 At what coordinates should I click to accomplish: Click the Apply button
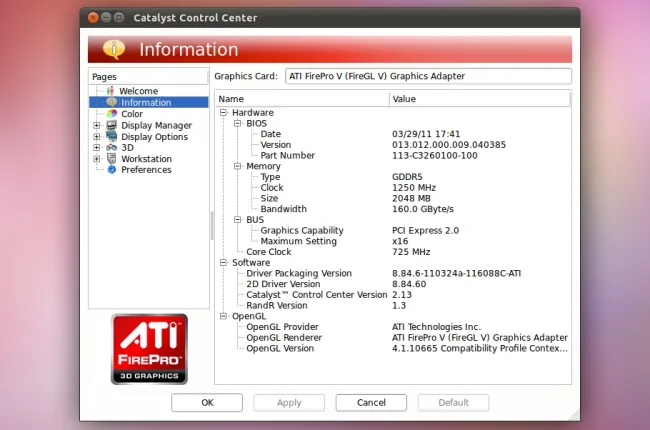pyautogui.click(x=289, y=403)
